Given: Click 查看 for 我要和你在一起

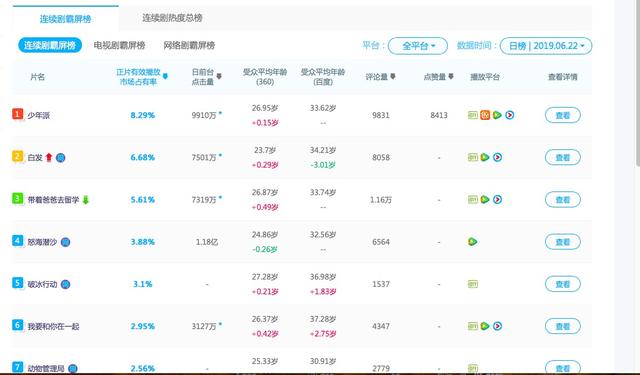Looking at the screenshot, I should coord(562,326).
